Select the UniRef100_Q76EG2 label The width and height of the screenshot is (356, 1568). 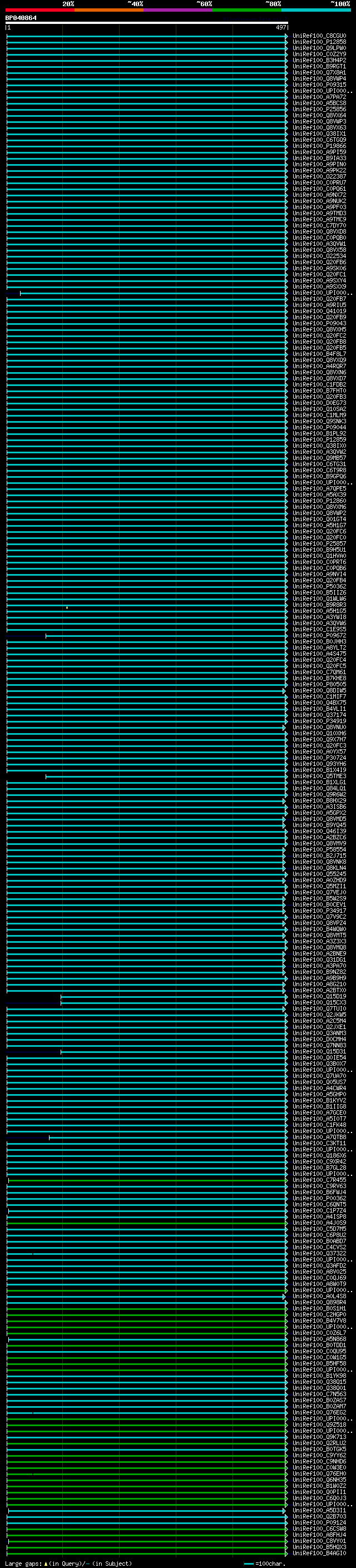pyautogui.click(x=319, y=1412)
